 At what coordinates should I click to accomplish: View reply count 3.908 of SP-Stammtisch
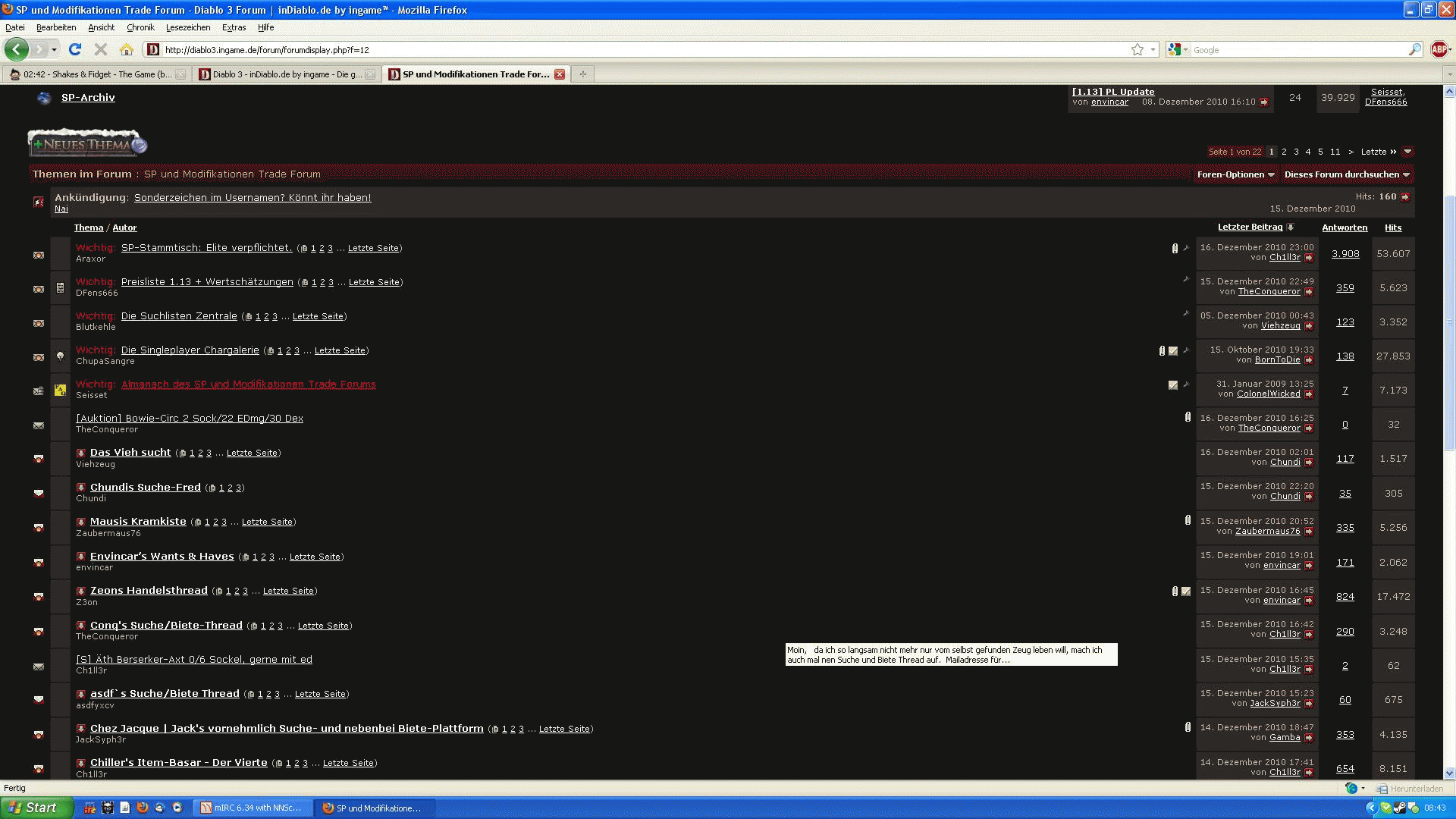(1345, 254)
